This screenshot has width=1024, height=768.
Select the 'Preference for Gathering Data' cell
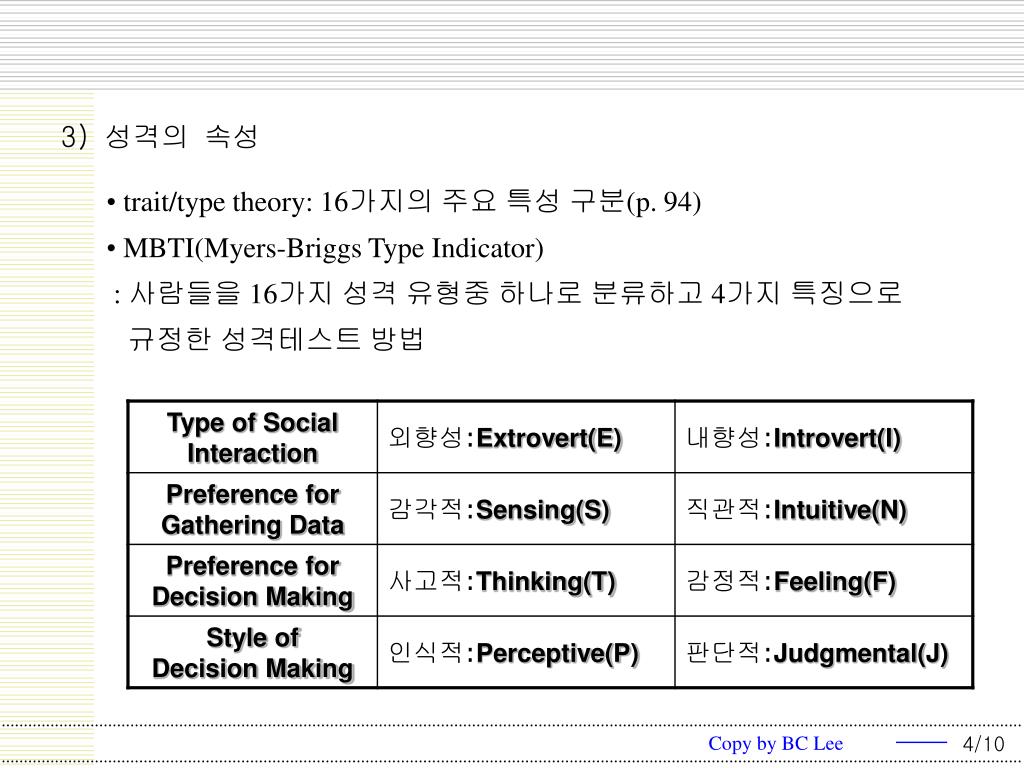pyautogui.click(x=253, y=509)
